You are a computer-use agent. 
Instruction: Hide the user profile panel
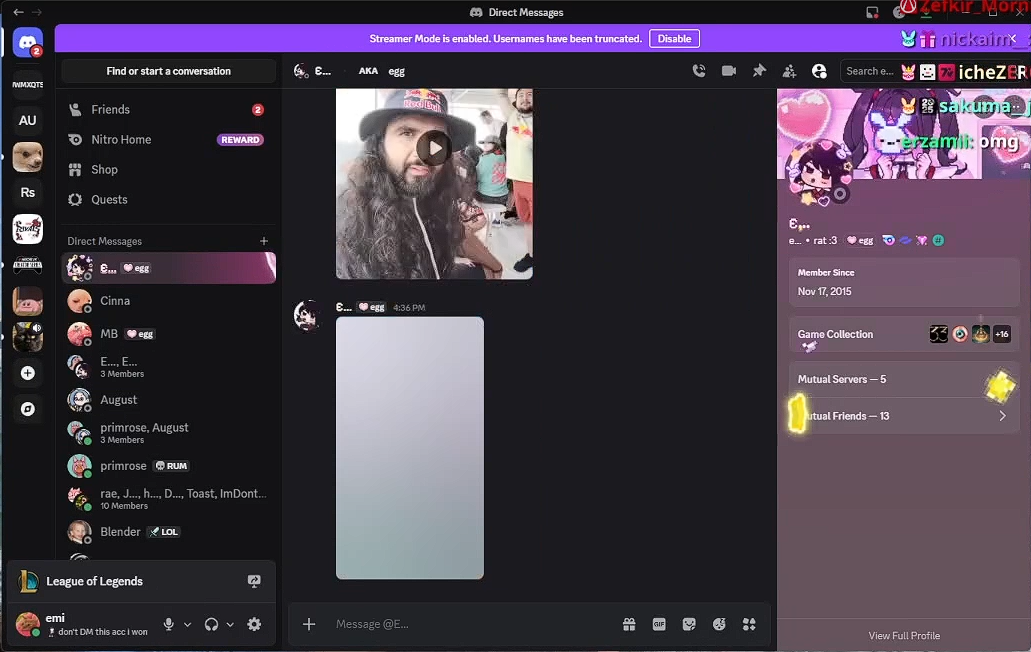819,71
